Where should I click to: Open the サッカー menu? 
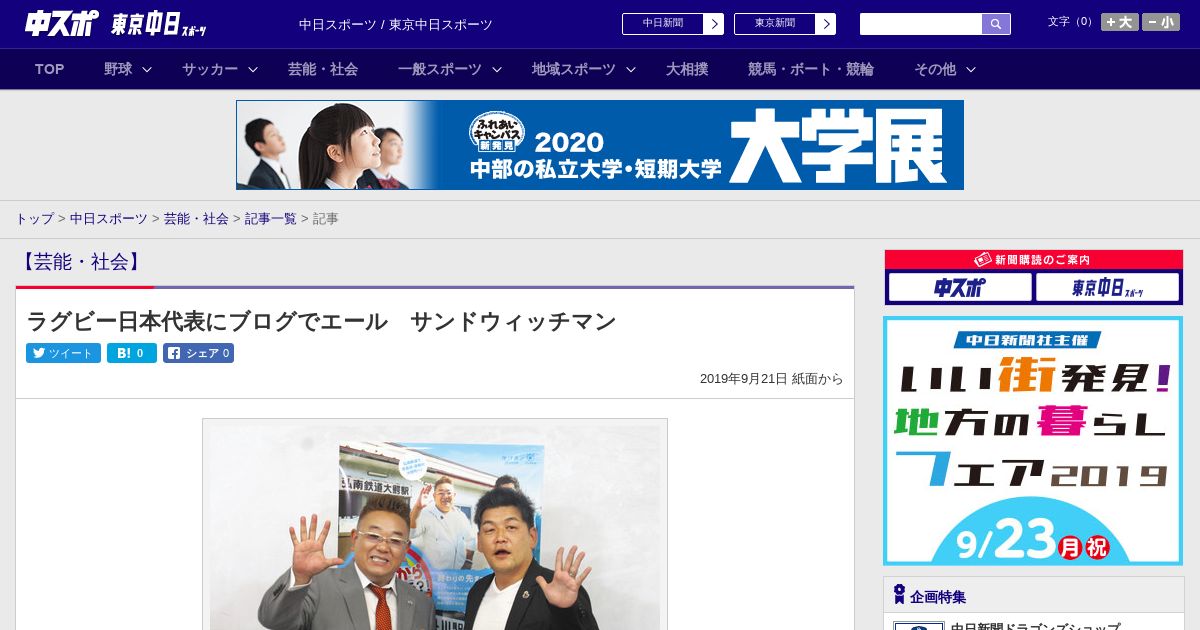pyautogui.click(x=210, y=69)
